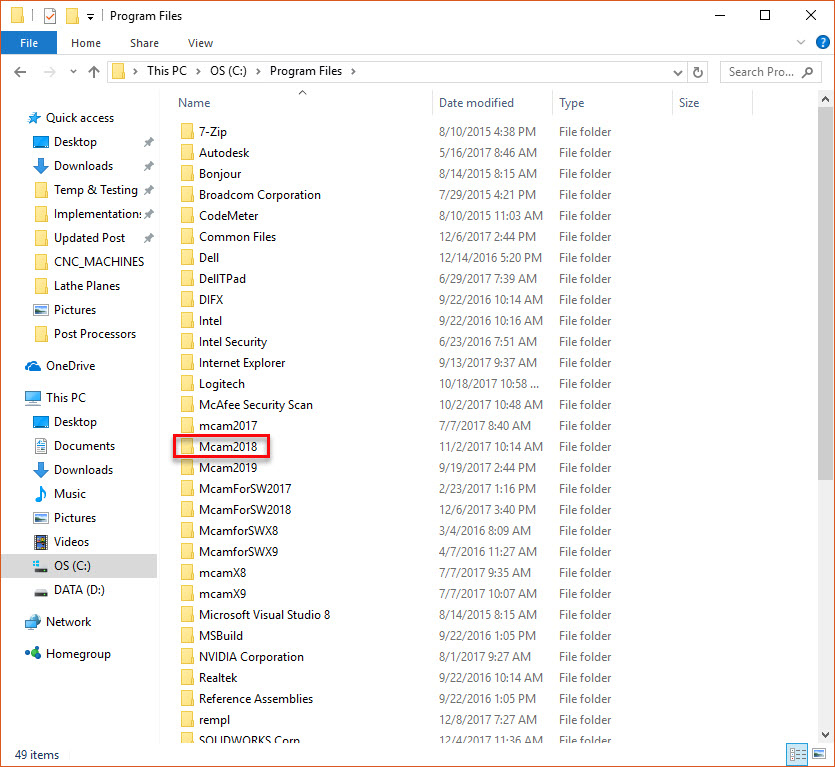
Task: Expand the ribbon with the chevron
Action: click(x=800, y=42)
